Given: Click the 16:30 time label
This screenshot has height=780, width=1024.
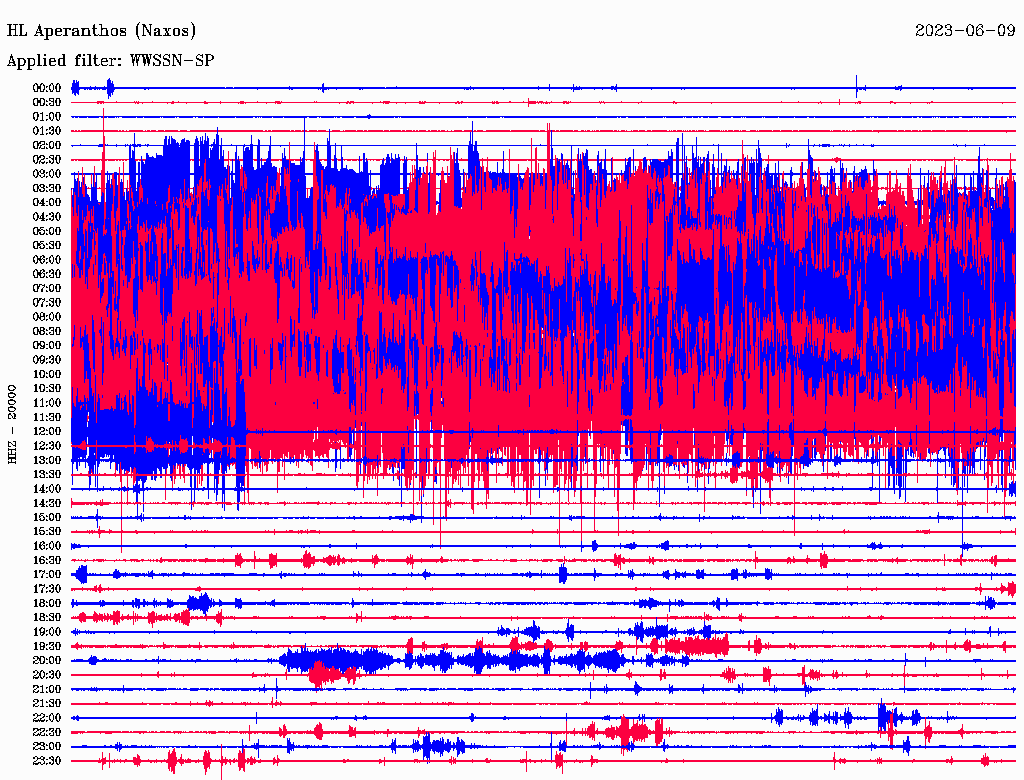Looking at the screenshot, I should pos(47,560).
